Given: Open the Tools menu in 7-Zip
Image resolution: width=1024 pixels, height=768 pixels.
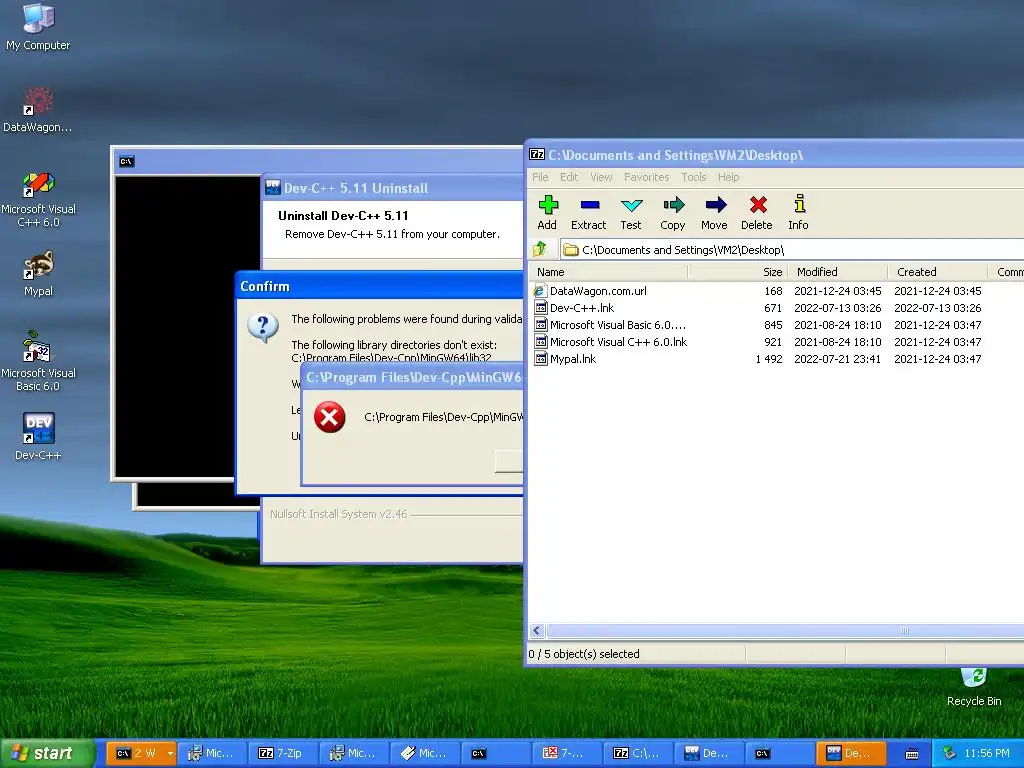Looking at the screenshot, I should pos(694,177).
